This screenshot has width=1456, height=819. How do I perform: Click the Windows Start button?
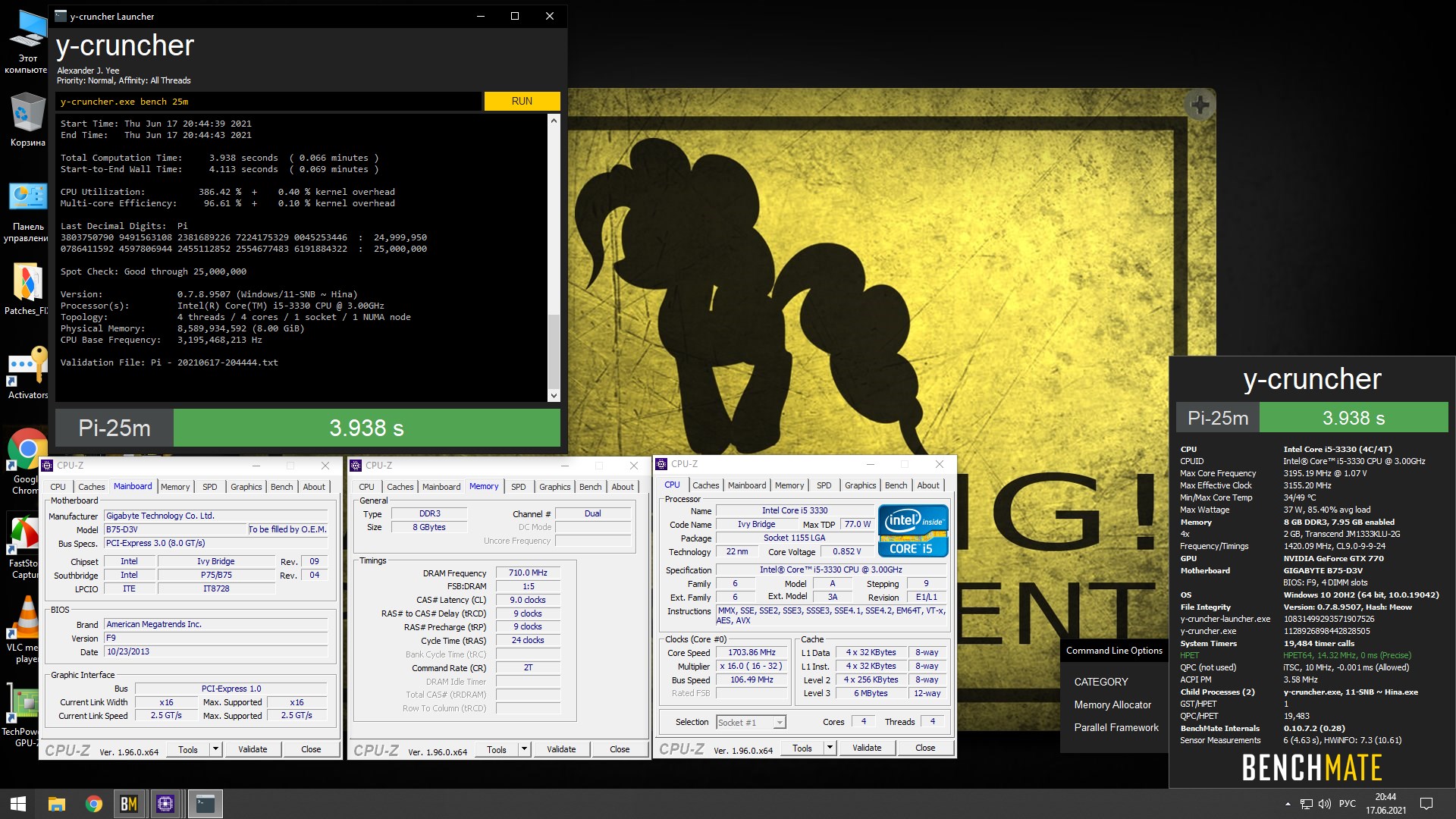pyautogui.click(x=18, y=804)
